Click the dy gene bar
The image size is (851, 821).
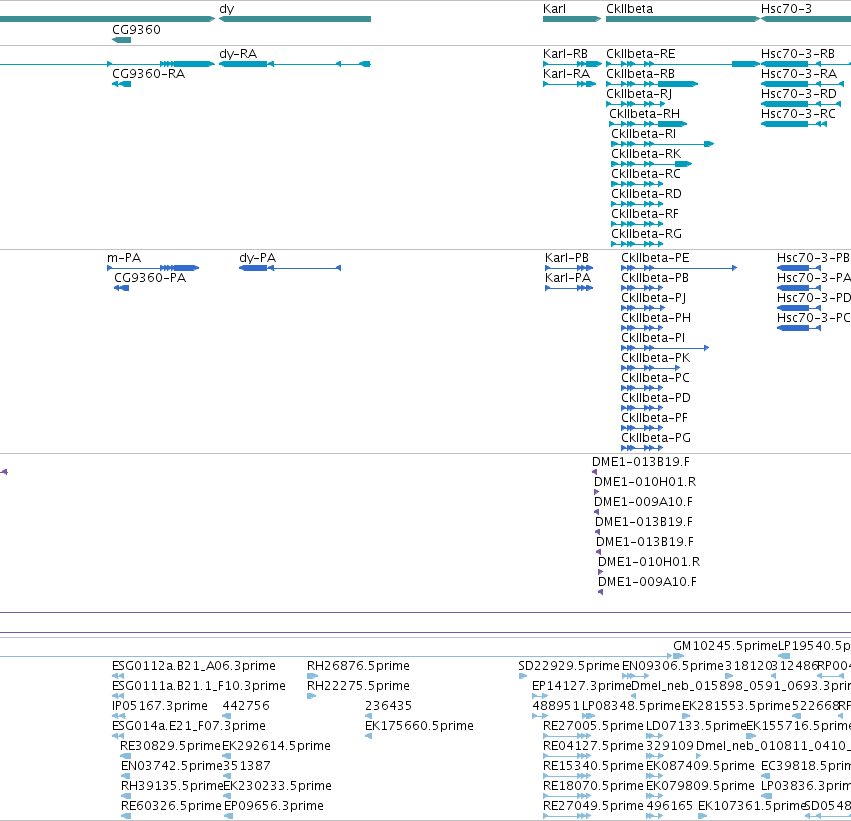pos(295,19)
